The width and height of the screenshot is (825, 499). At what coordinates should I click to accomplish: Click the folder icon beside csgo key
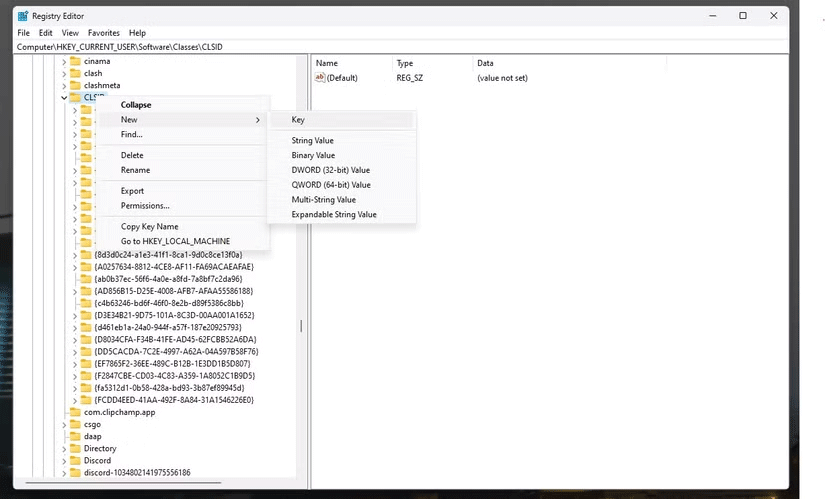click(x=75, y=424)
